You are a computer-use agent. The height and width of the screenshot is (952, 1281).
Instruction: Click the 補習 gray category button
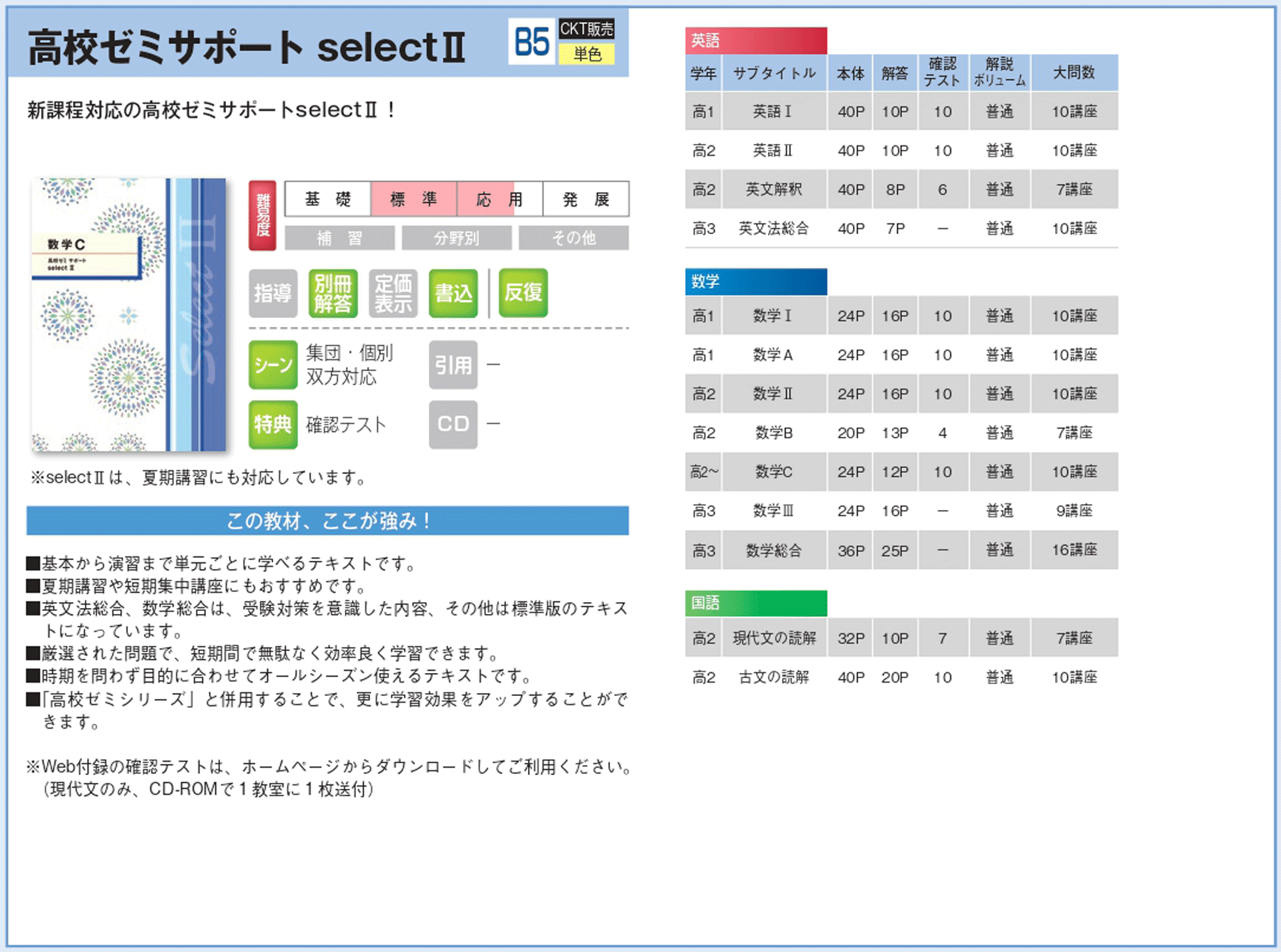pyautogui.click(x=340, y=238)
